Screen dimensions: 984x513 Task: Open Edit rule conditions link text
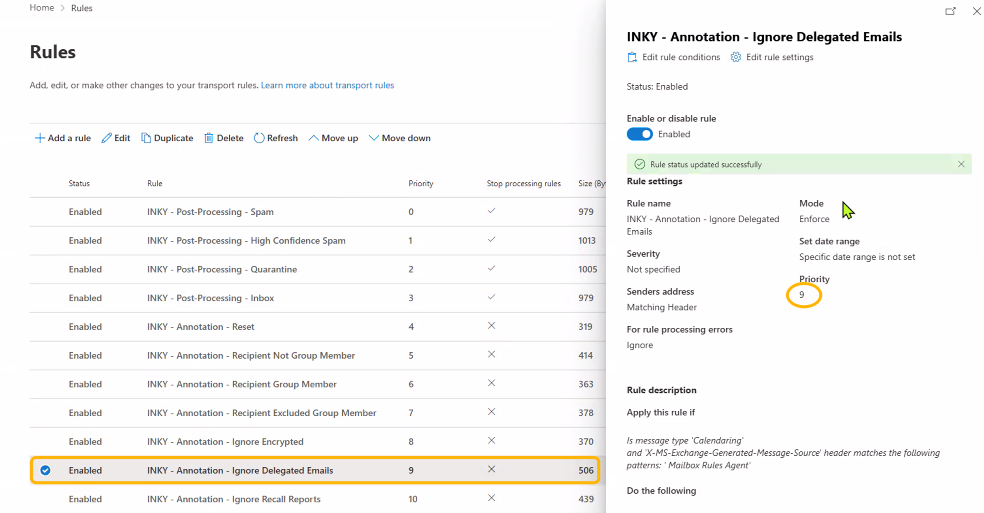coord(681,57)
